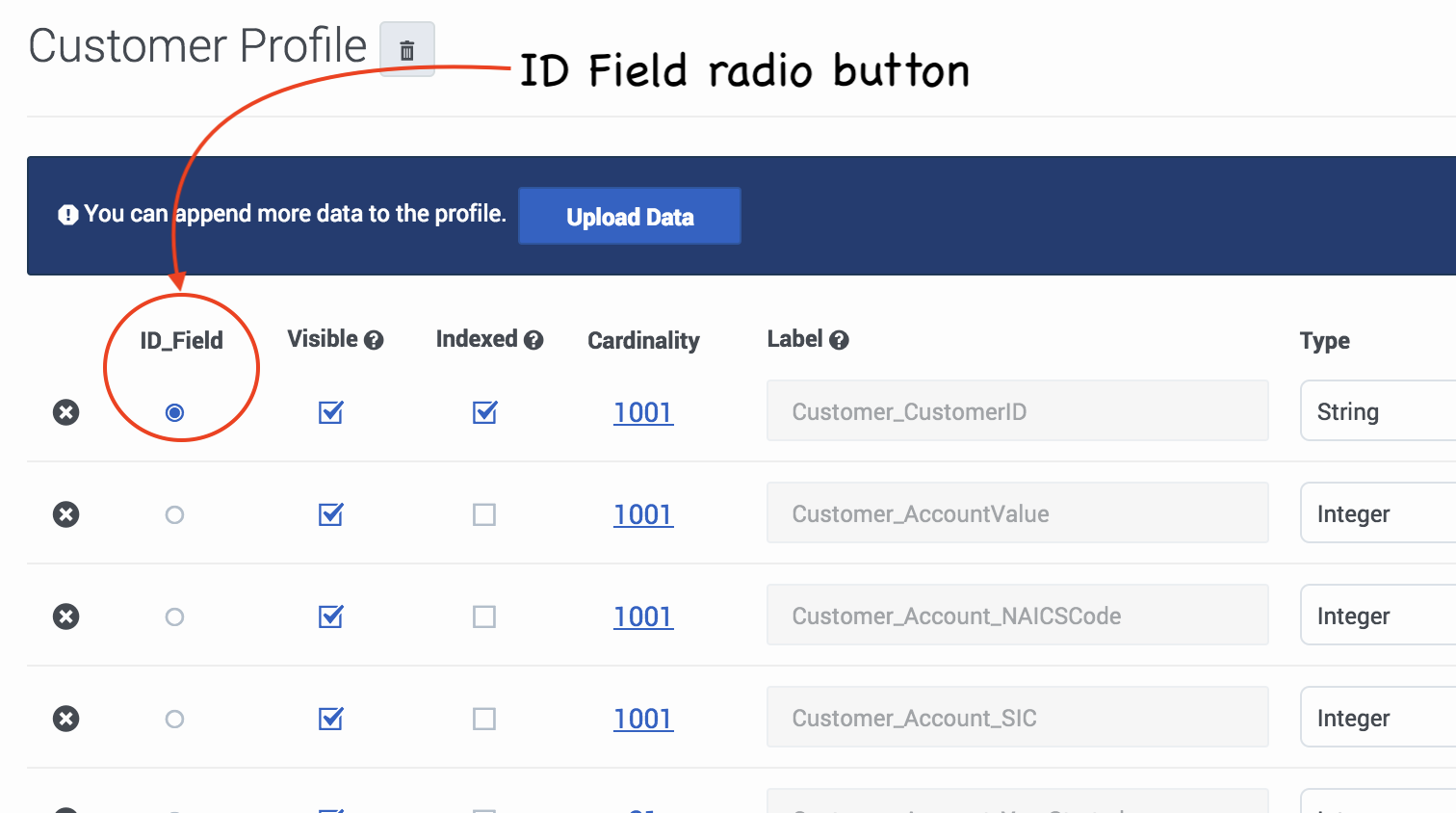This screenshot has height=813, width=1456.
Task: Enable Indexed for Customer_Account_SIC
Action: (x=484, y=719)
